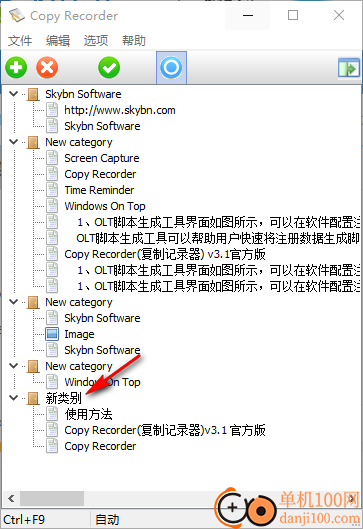The image size is (363, 529).
Task: Click the green plus Add button
Action: pyautogui.click(x=16, y=68)
